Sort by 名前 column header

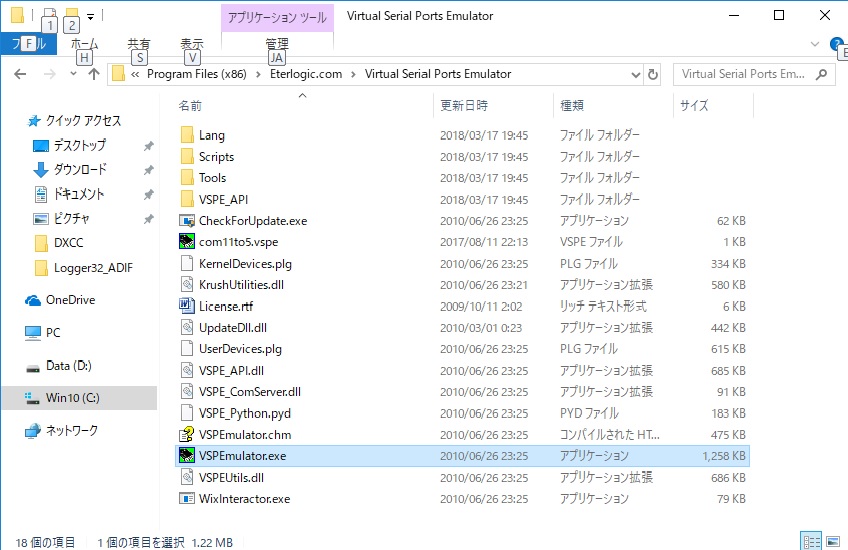point(303,105)
